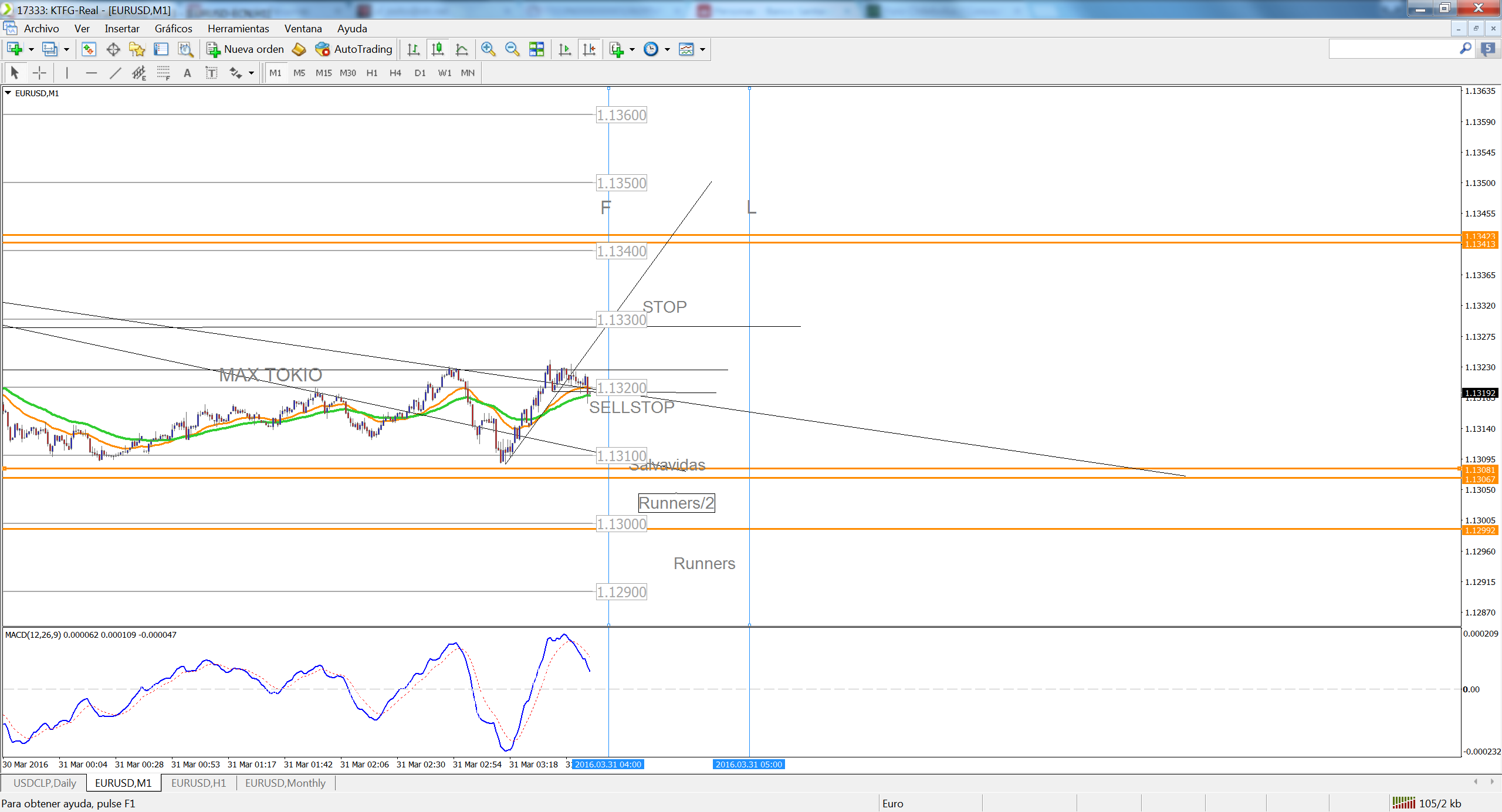The width and height of the screenshot is (1502, 812).
Task: Click the text label tool 'A'
Action: [187, 73]
